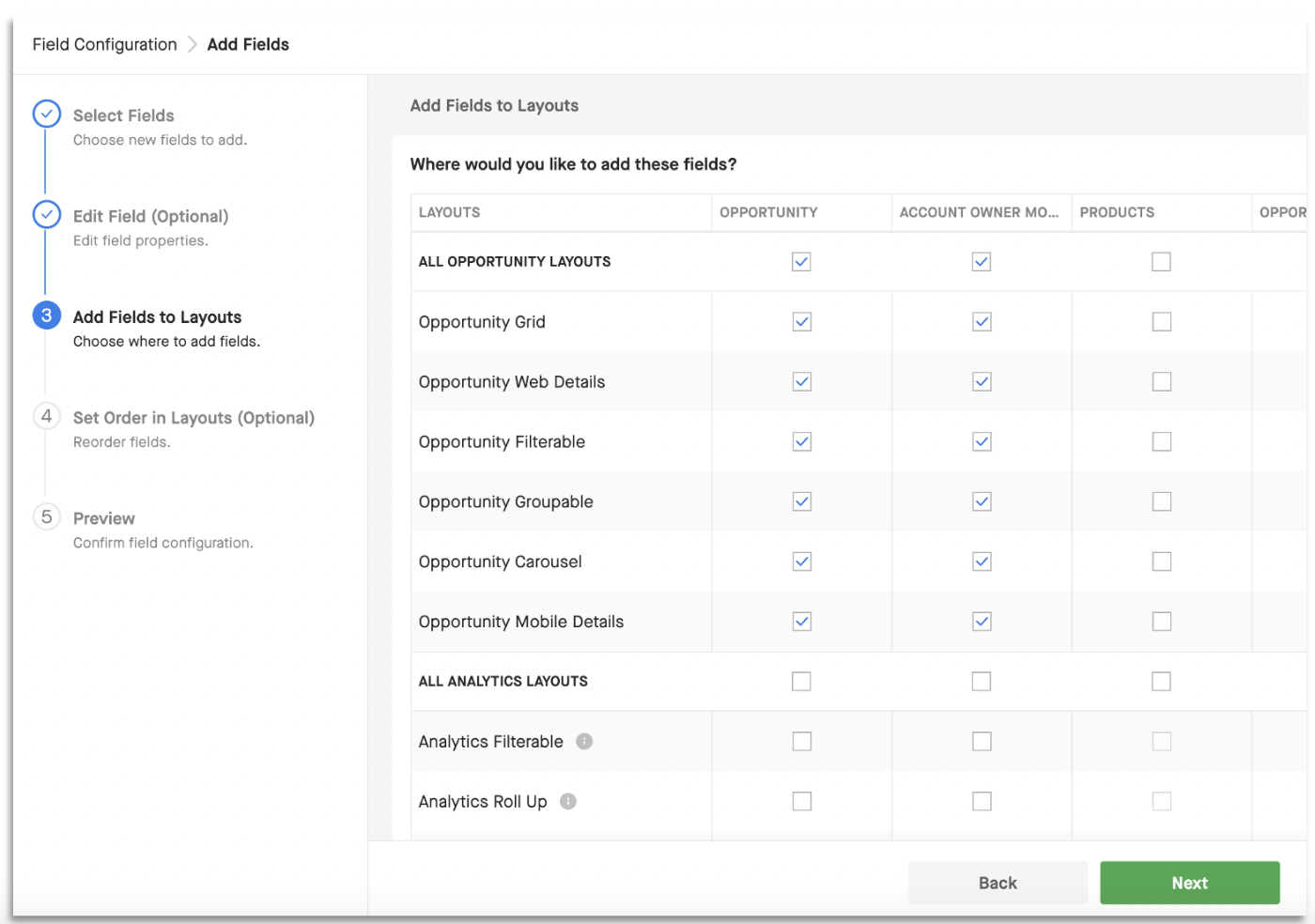Uncheck Opportunity Grid in the Account Owner column
Viewport: 1315px width, 924px height.
[x=982, y=321]
